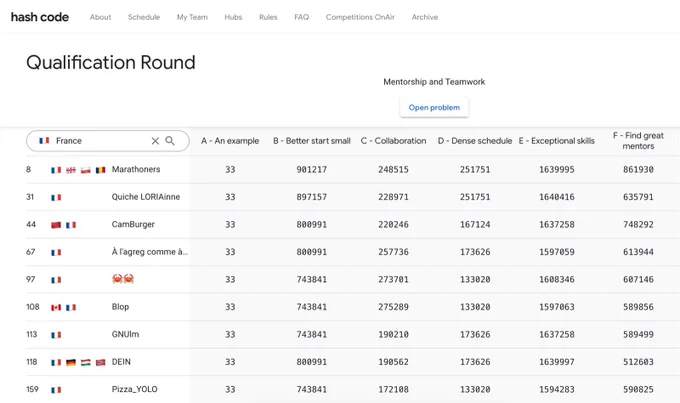The width and height of the screenshot is (680, 403).
Task: Open the Hubs page
Action: (233, 17)
